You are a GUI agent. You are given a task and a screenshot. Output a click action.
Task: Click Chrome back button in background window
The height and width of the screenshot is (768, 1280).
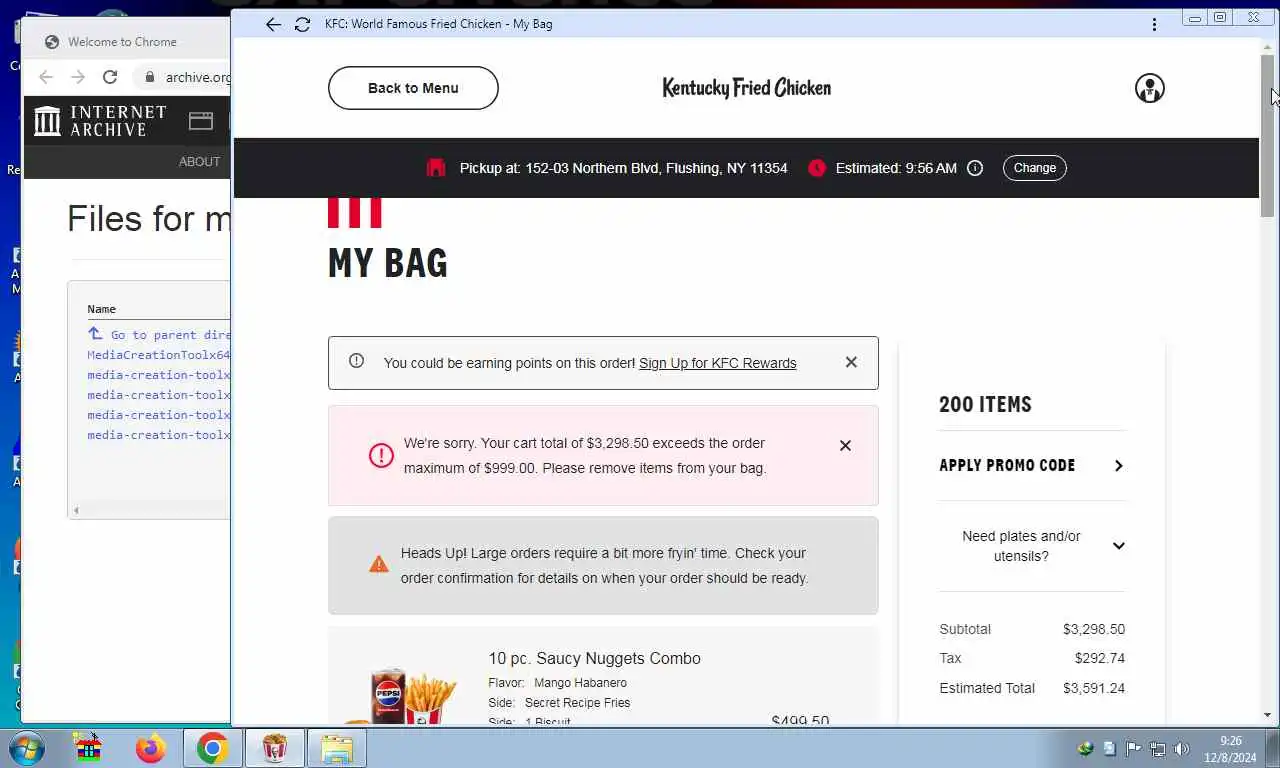point(45,77)
